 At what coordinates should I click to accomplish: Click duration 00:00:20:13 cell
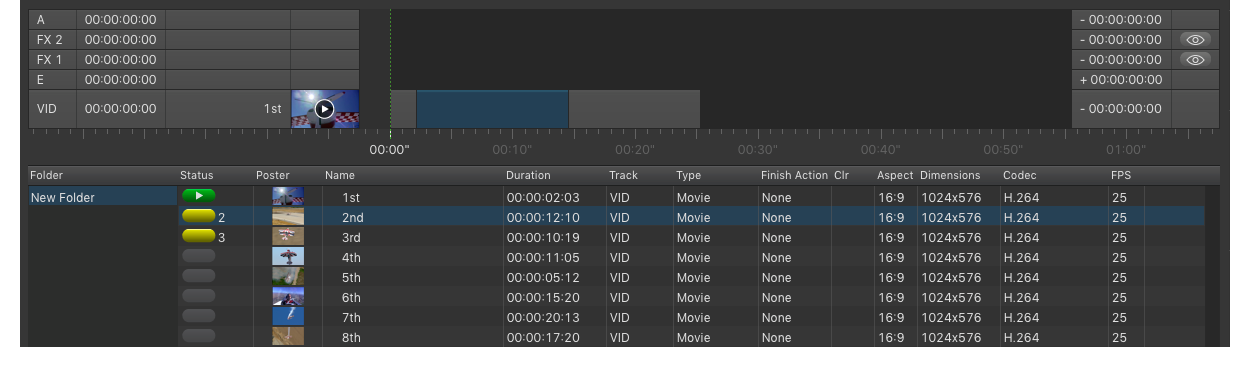pos(543,318)
